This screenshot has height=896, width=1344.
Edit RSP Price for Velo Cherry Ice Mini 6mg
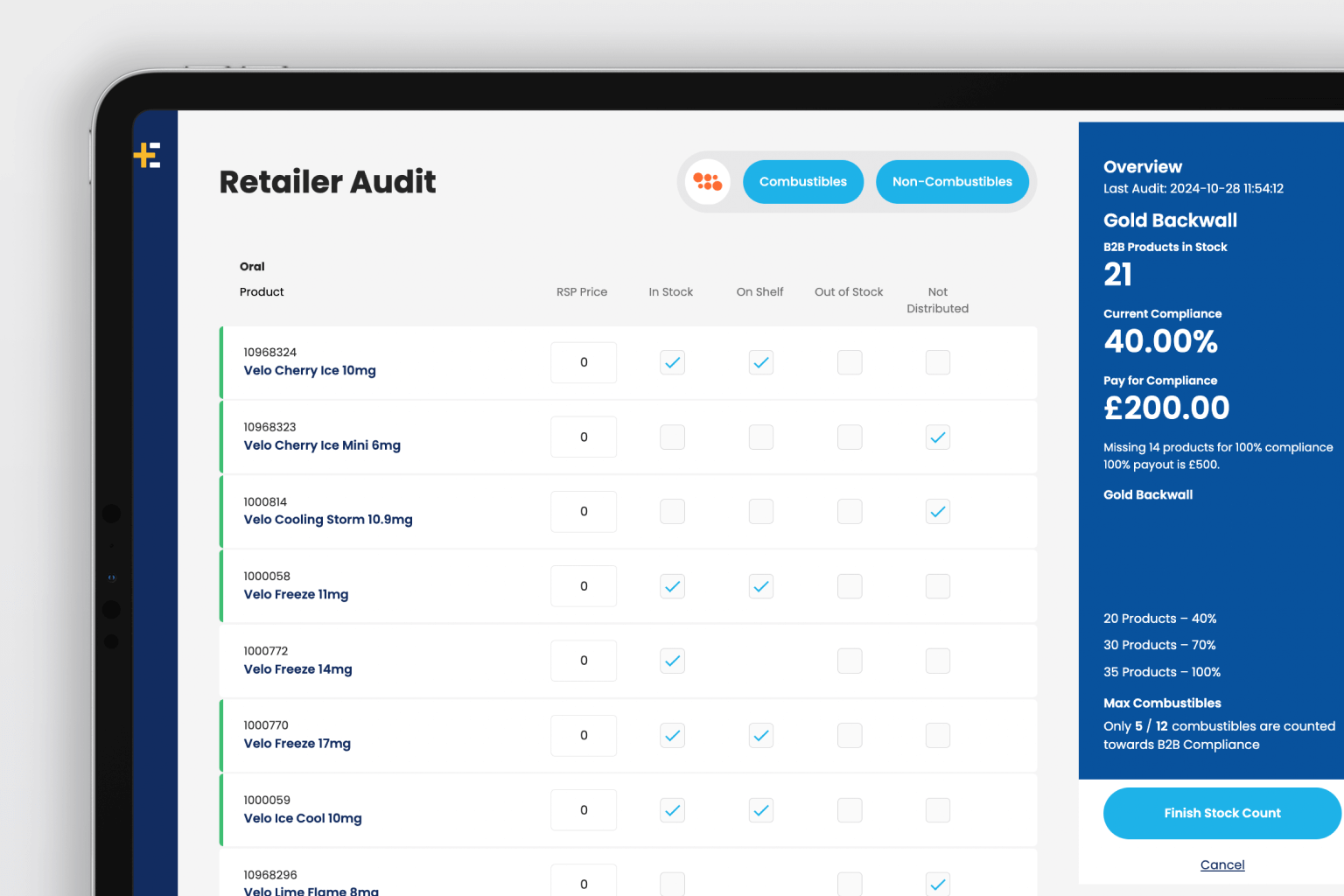pos(584,437)
